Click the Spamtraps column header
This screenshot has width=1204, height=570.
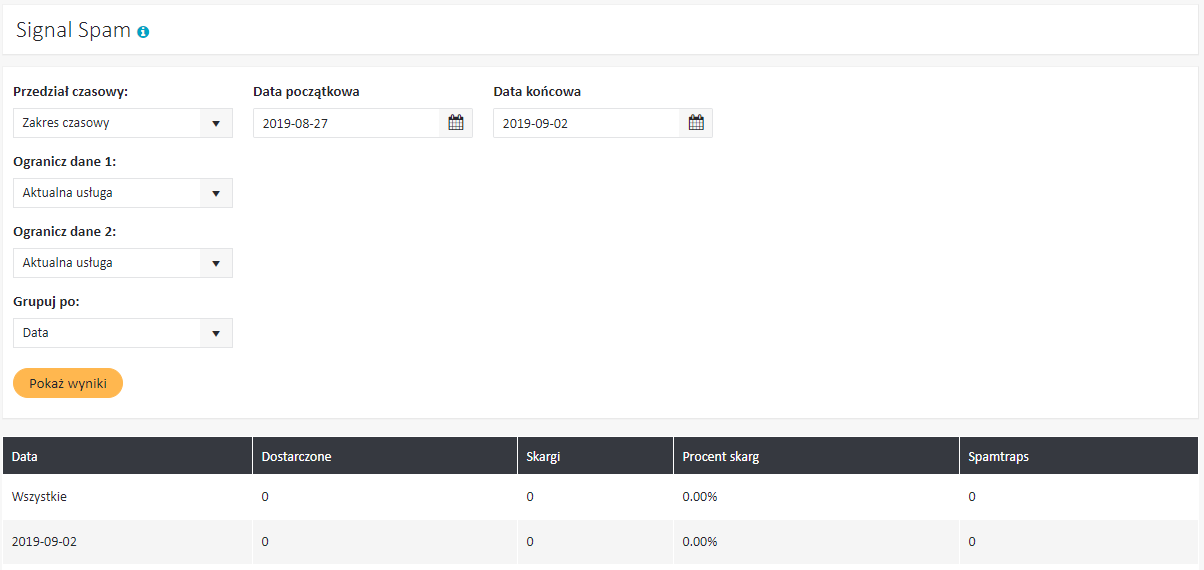click(998, 456)
